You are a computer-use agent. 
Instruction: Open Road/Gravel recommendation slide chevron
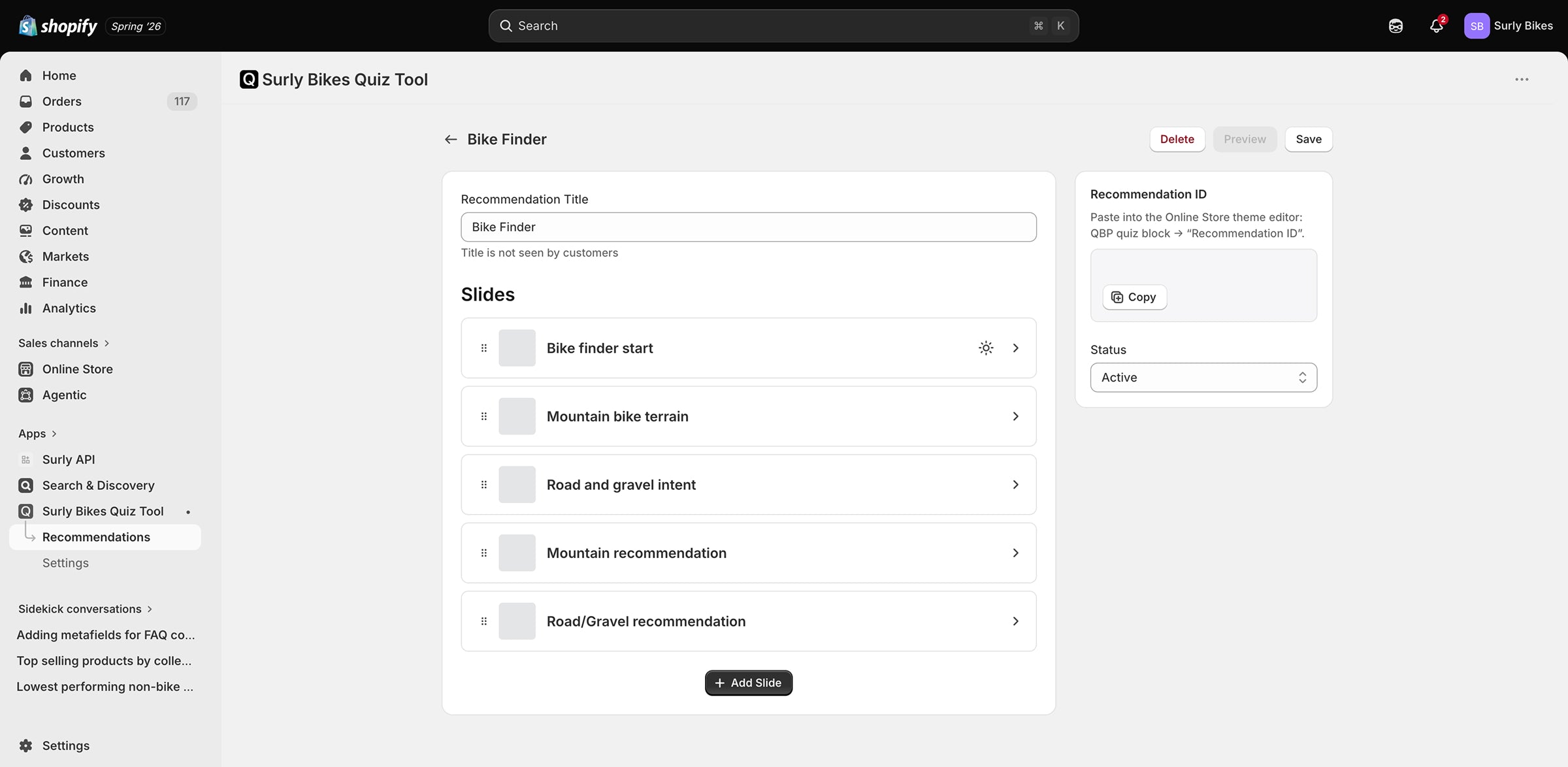(1015, 621)
